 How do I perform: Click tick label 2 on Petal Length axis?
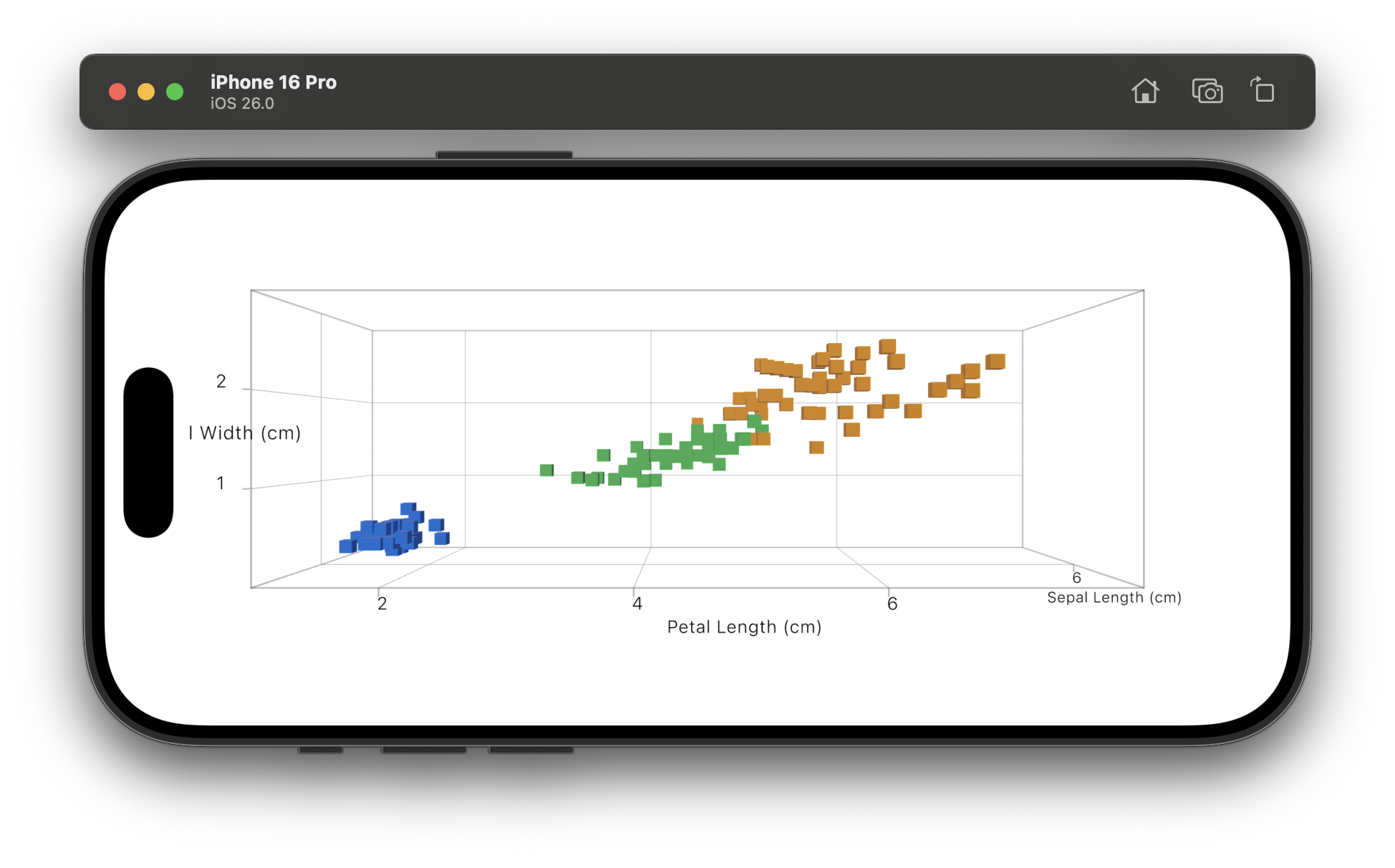pyautogui.click(x=382, y=604)
